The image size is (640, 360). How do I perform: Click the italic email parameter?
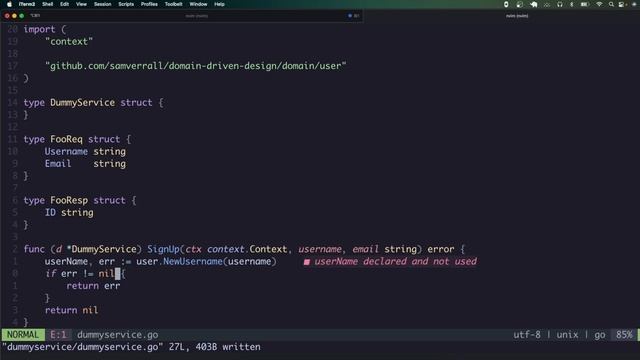365,249
